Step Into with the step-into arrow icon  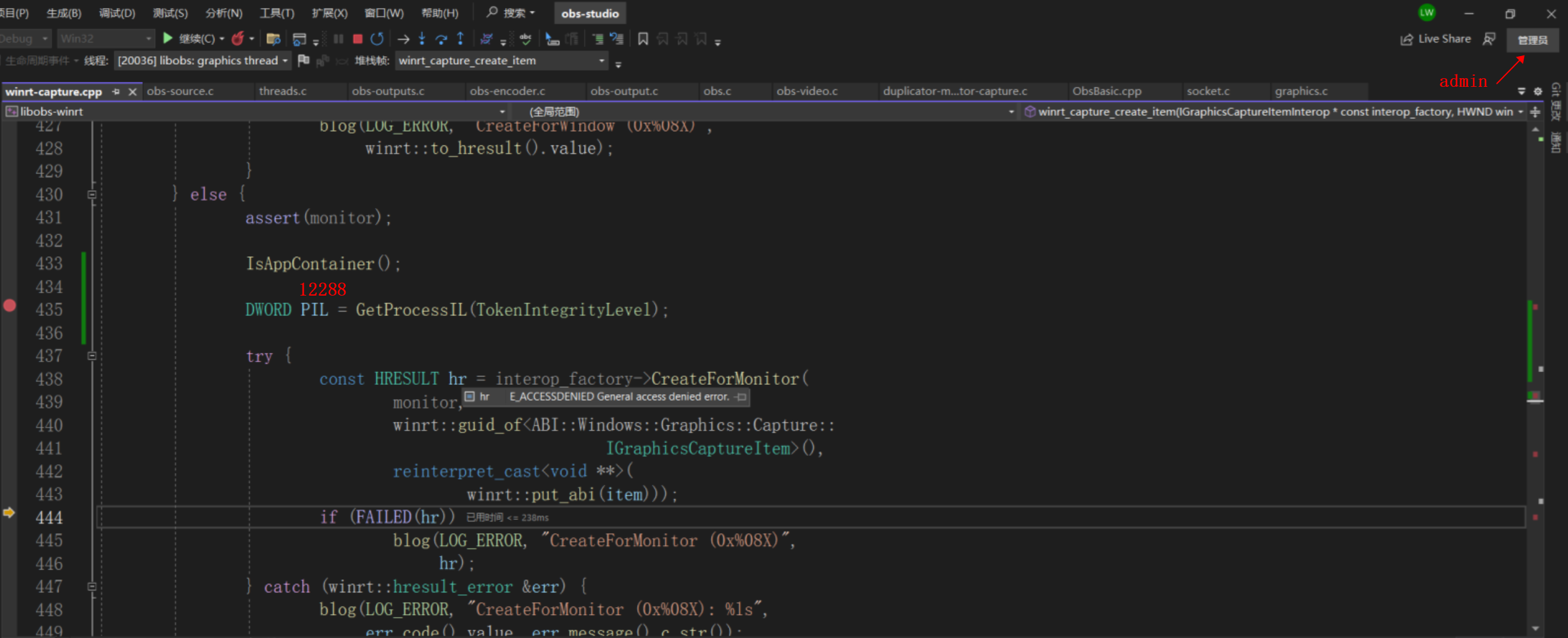pyautogui.click(x=421, y=38)
